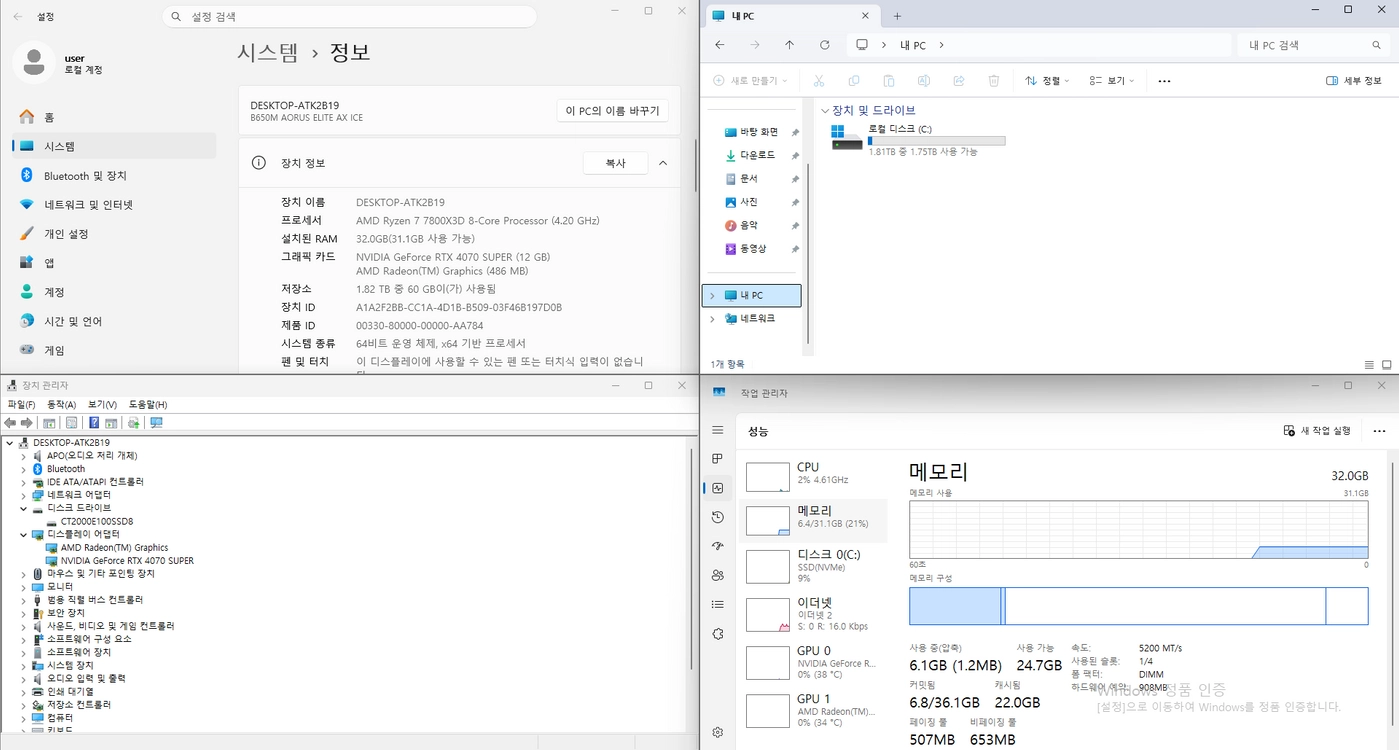Refresh the File Explorer location

click(x=824, y=45)
